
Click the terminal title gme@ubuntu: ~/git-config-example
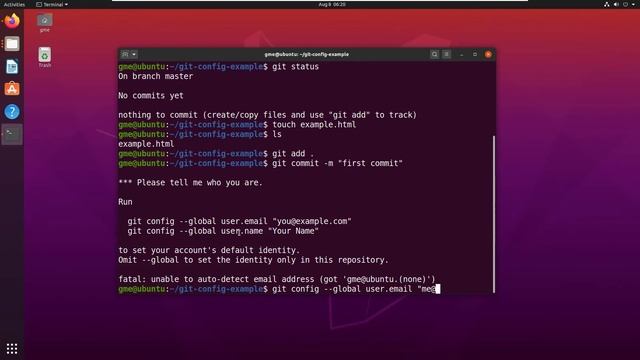point(307,54)
